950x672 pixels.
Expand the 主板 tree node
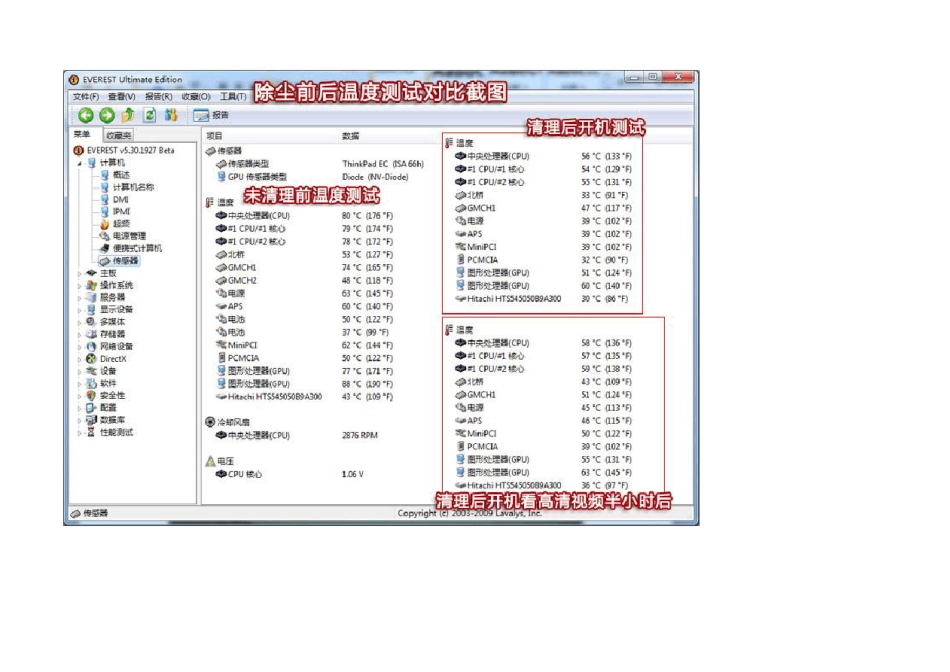79,273
